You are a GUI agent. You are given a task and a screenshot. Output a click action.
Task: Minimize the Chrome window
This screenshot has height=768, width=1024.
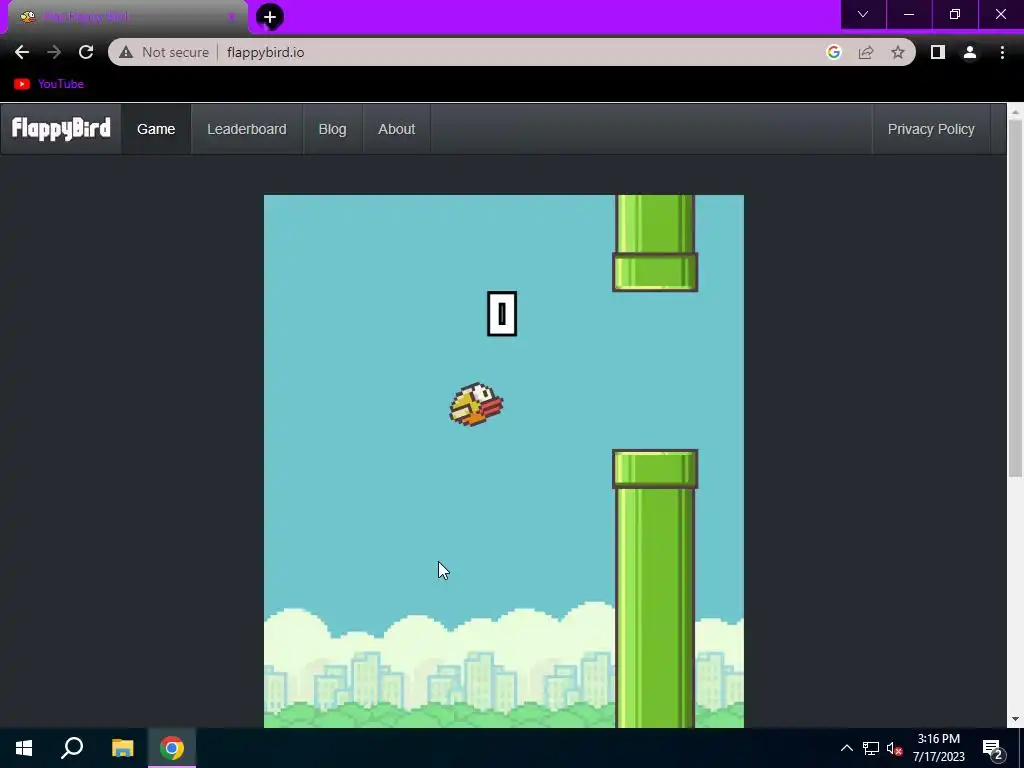tap(908, 14)
